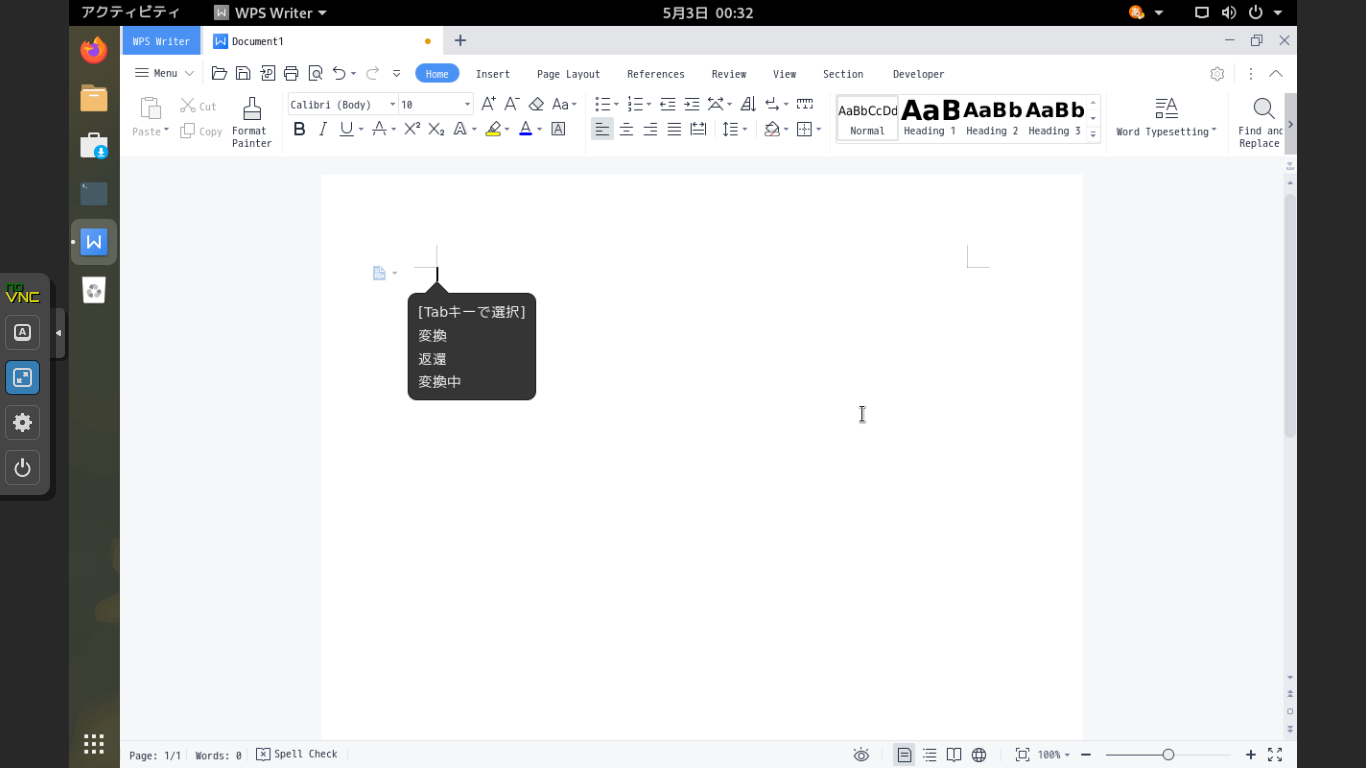This screenshot has height=768, width=1366.
Task: Open Word Typesetting options
Action: pos(1166,117)
